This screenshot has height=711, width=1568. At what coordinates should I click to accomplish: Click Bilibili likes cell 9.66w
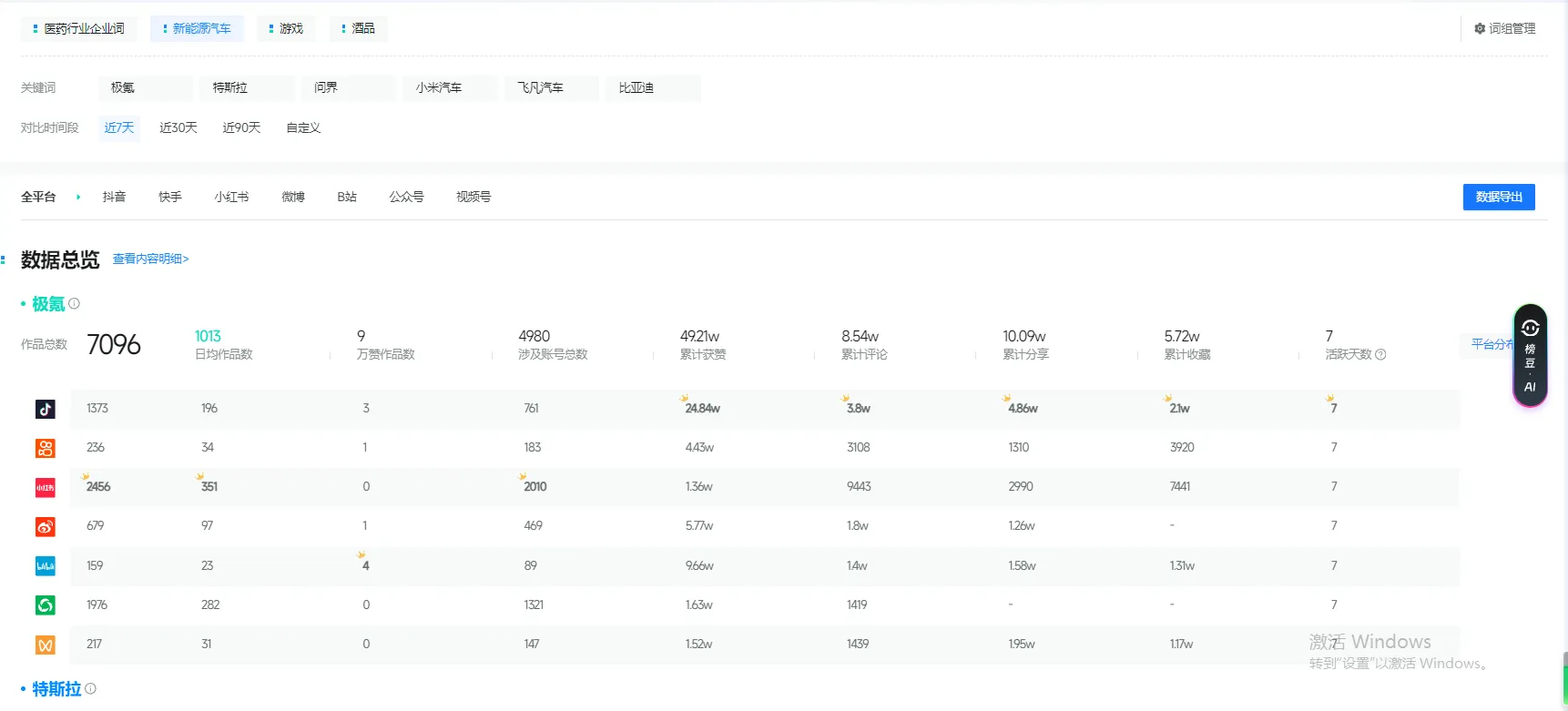(699, 566)
